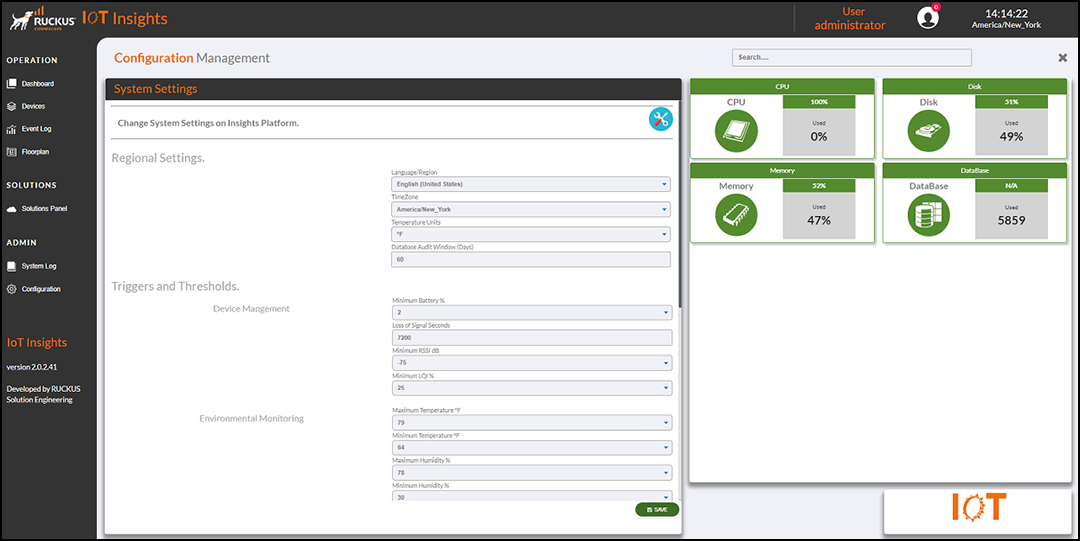The width and height of the screenshot is (1080, 541).
Task: Open the Minimum Temperature °F dropdown
Action: click(x=532, y=447)
